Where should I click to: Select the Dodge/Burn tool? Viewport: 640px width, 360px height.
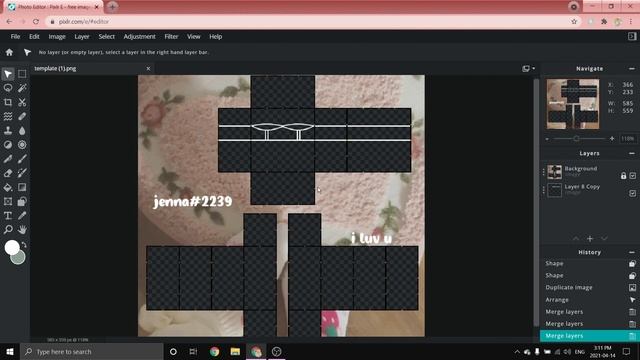(8, 144)
